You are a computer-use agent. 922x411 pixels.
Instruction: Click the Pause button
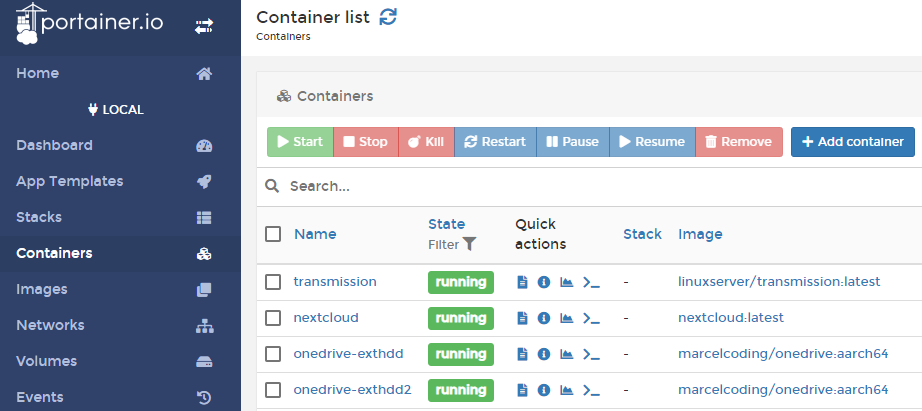click(573, 142)
